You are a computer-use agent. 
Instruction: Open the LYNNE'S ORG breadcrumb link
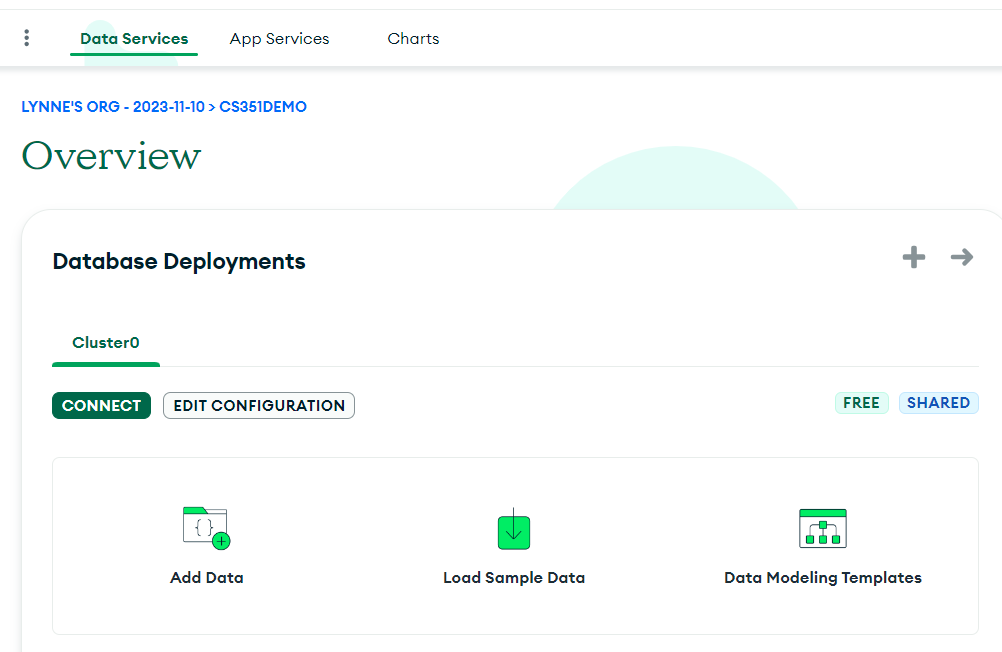click(112, 107)
